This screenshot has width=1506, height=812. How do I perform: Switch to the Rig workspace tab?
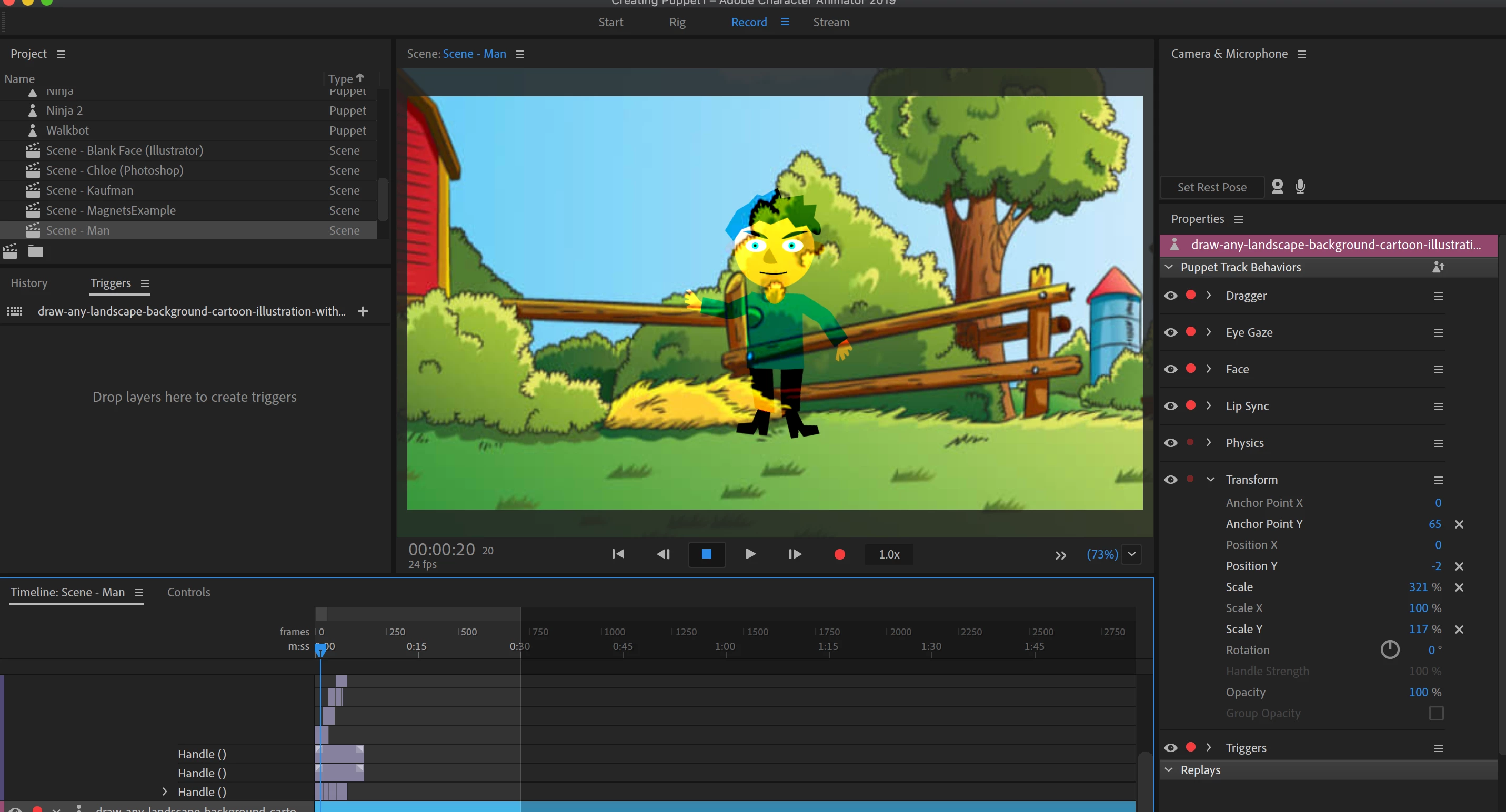point(677,22)
